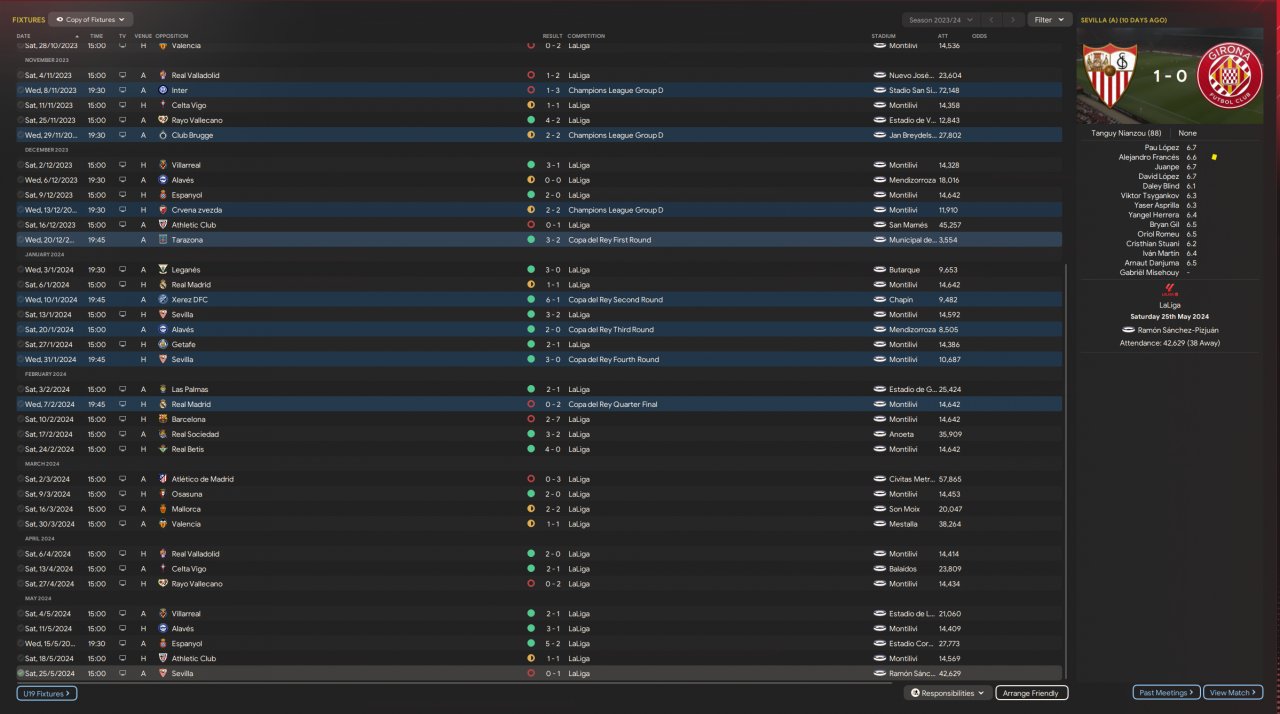Click Rayo Vallecano badge on 25/11/2023 row
The width and height of the screenshot is (1280, 714).
[x=163, y=120]
